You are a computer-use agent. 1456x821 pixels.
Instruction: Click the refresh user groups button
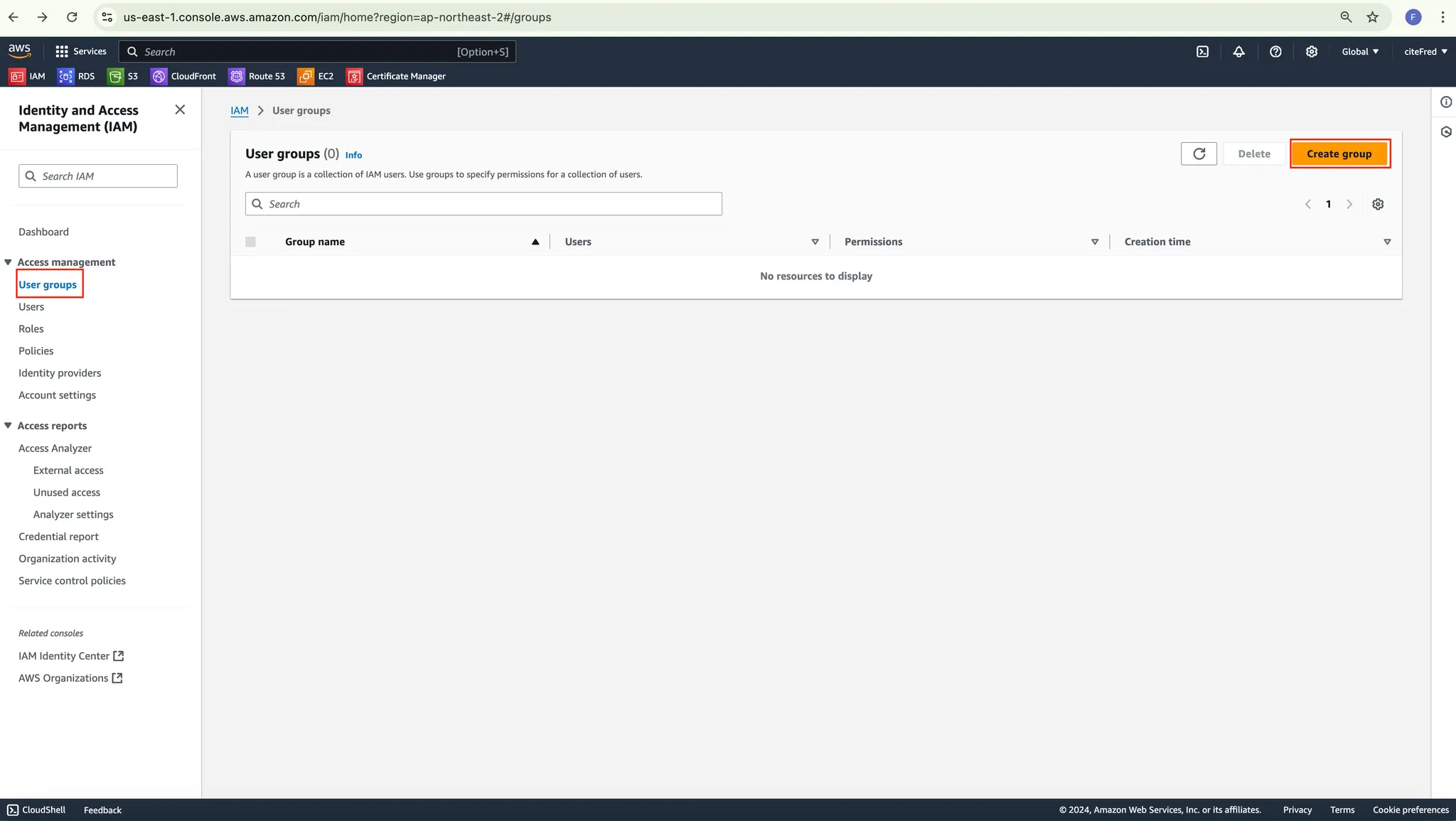pyautogui.click(x=1199, y=154)
